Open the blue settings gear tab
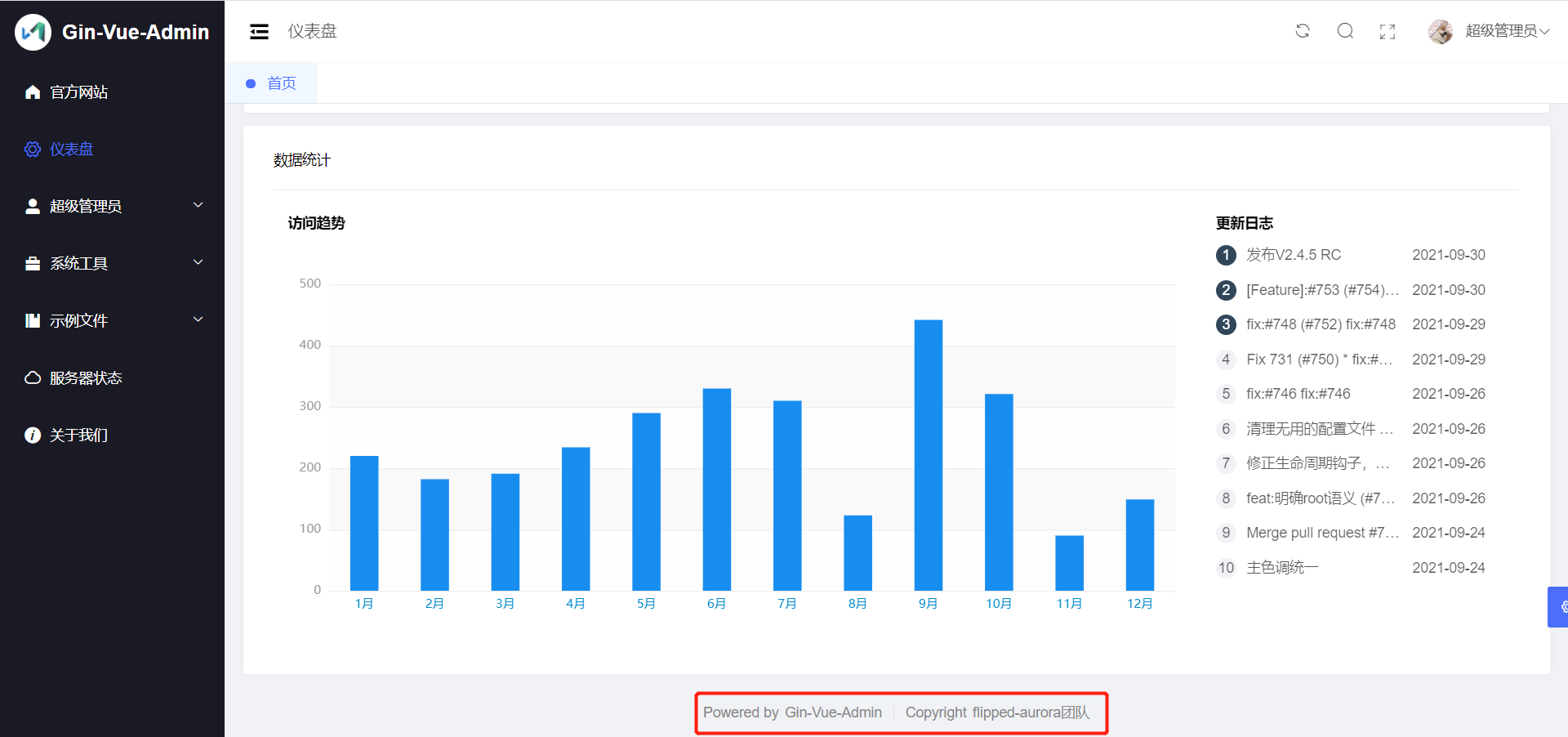Viewport: 1568px width, 737px height. (1559, 606)
